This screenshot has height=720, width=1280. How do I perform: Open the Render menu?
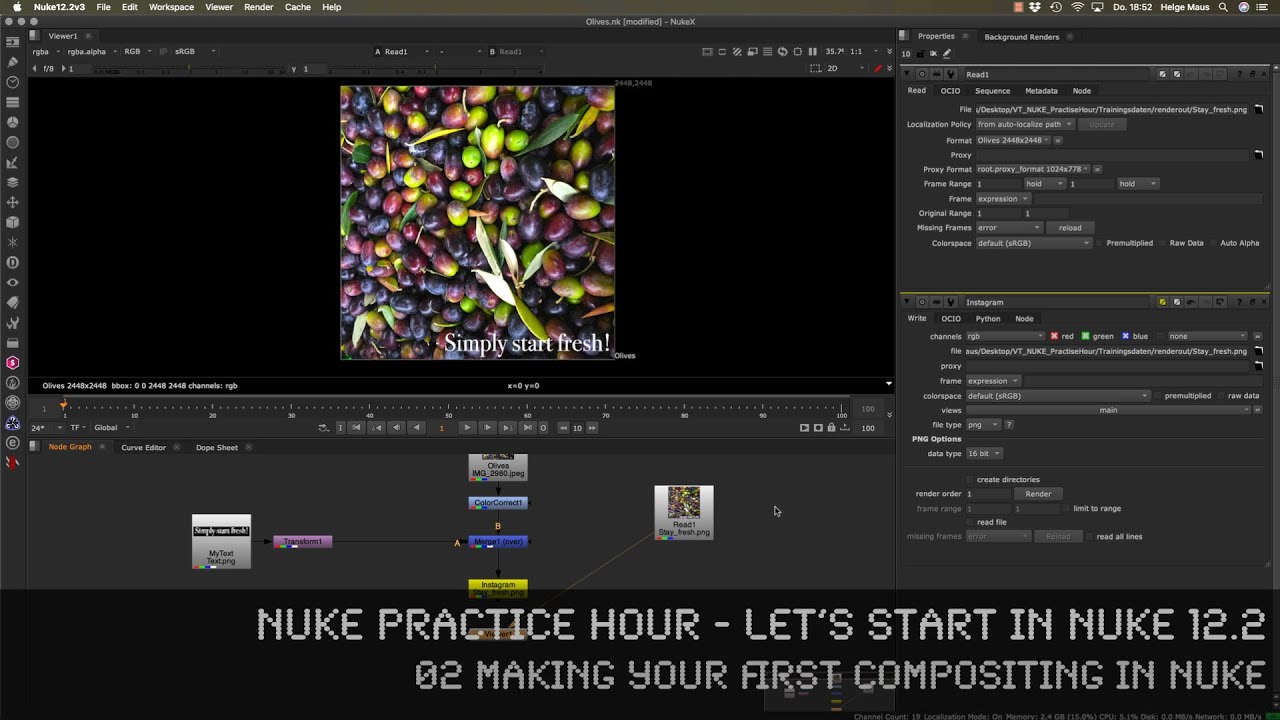259,7
